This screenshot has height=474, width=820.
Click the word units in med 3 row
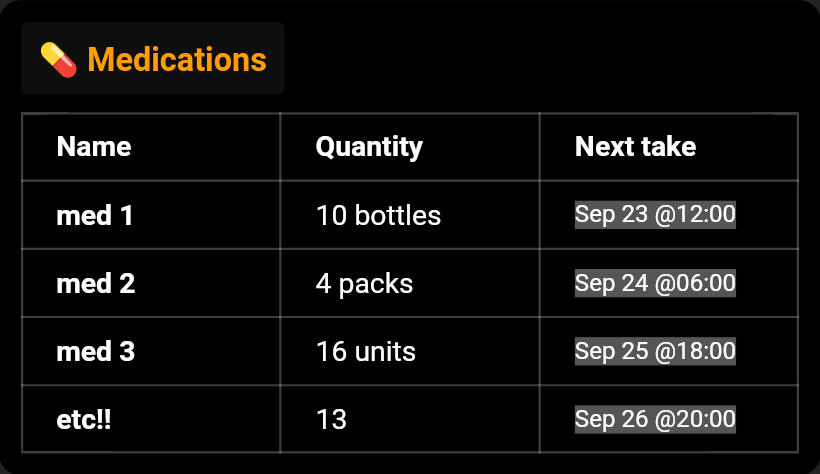point(385,351)
